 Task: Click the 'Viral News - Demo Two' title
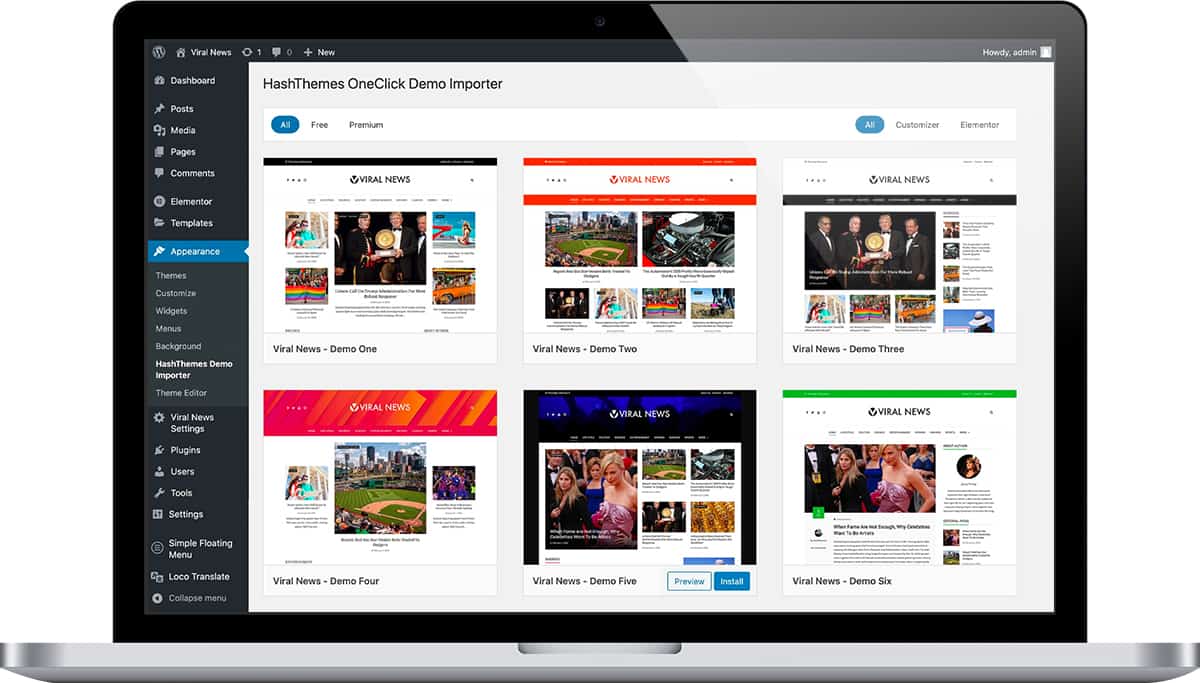point(585,349)
